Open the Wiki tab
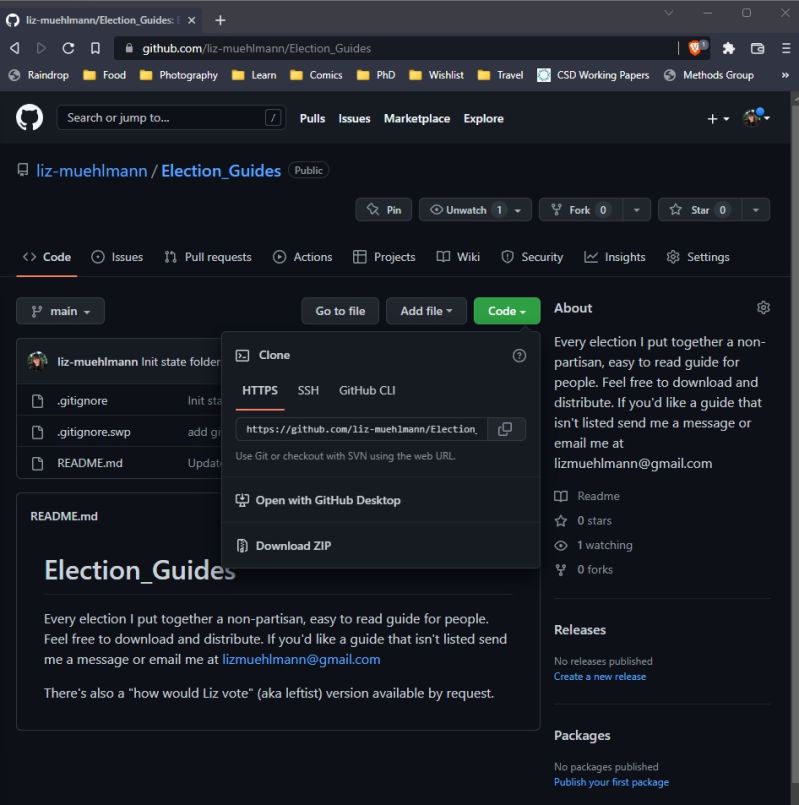The height and width of the screenshot is (805, 799). 458,257
